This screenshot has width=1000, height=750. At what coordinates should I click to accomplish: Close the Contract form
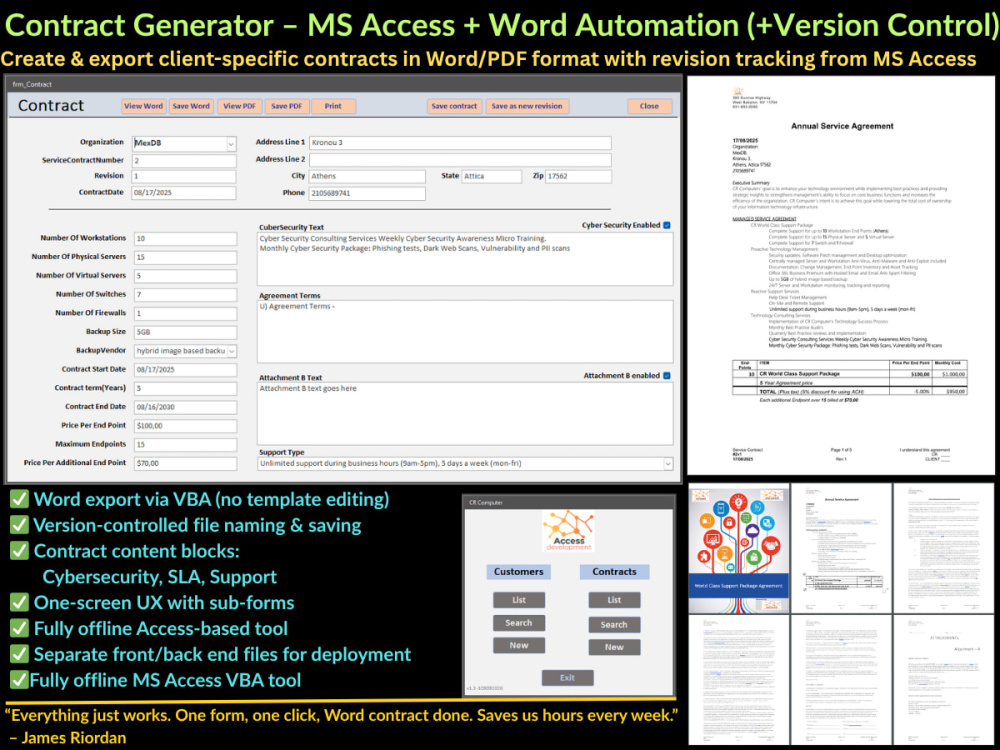coord(649,107)
